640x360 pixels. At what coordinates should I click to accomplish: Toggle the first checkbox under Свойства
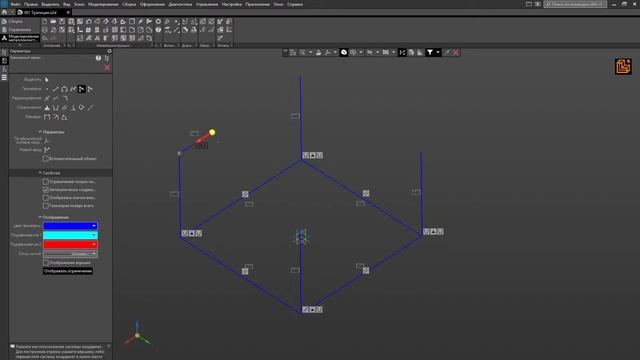[46, 182]
